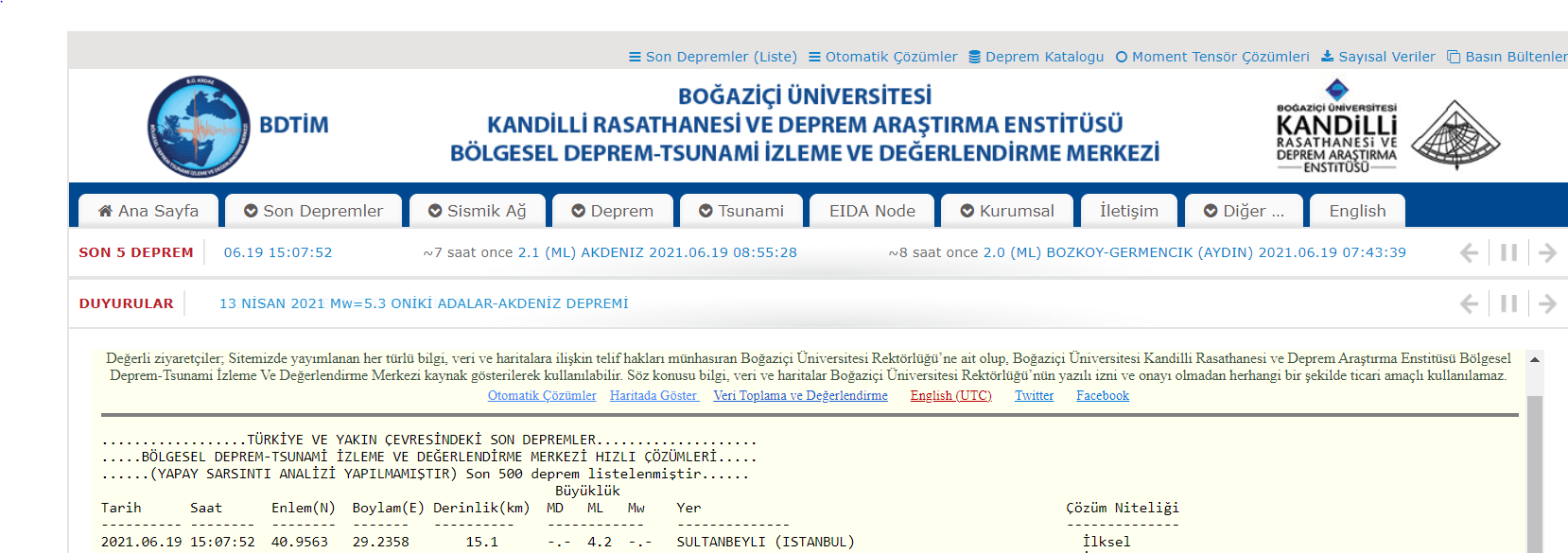Click scroll up arrow of earthquake list

1535,359
